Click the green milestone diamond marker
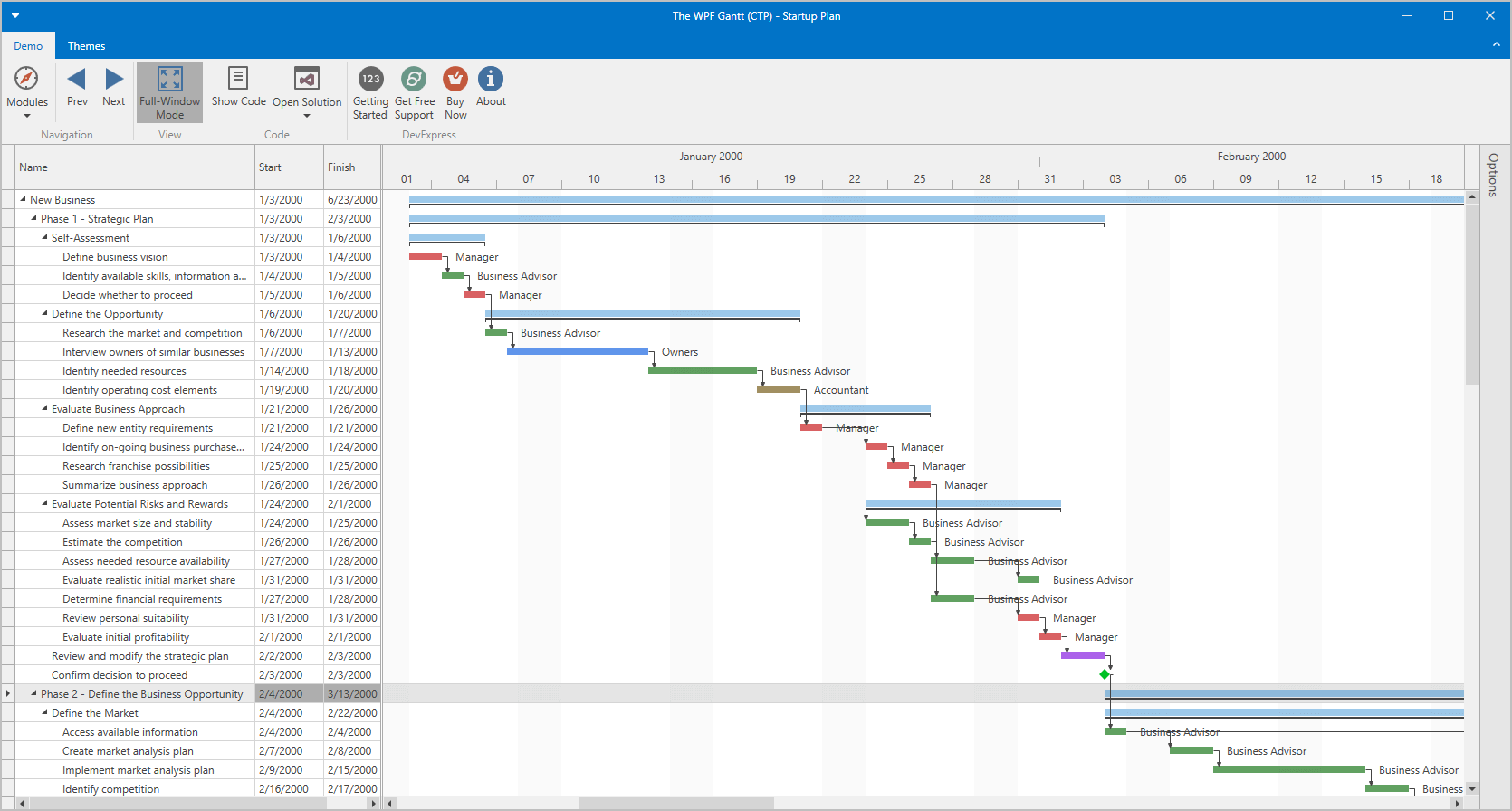The image size is (1512, 811). coord(1105,674)
